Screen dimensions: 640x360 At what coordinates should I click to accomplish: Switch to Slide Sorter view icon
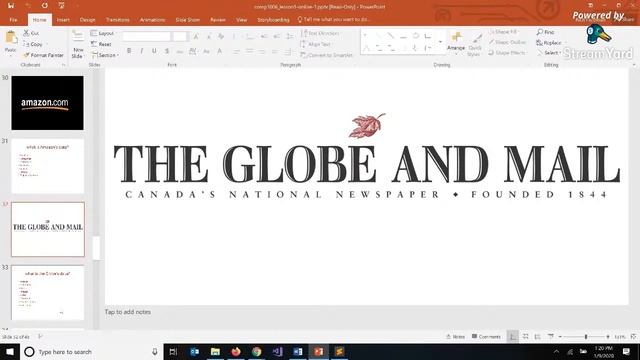[x=526, y=337]
